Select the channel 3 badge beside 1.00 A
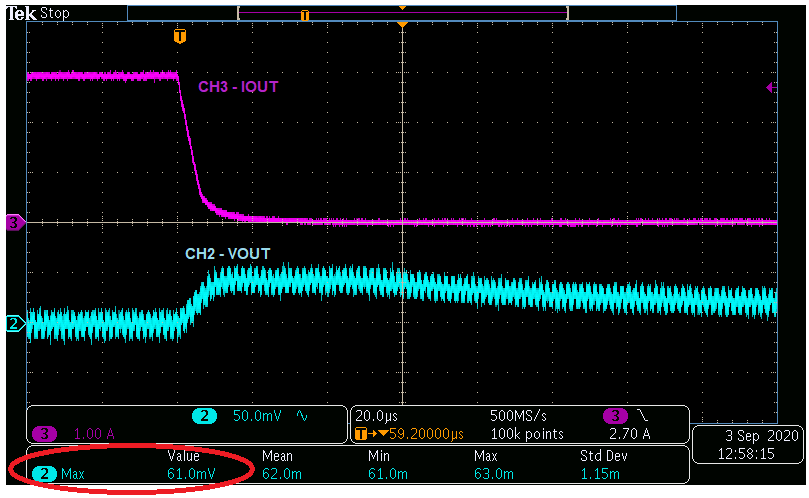This screenshot has height=498, width=809. [45, 434]
